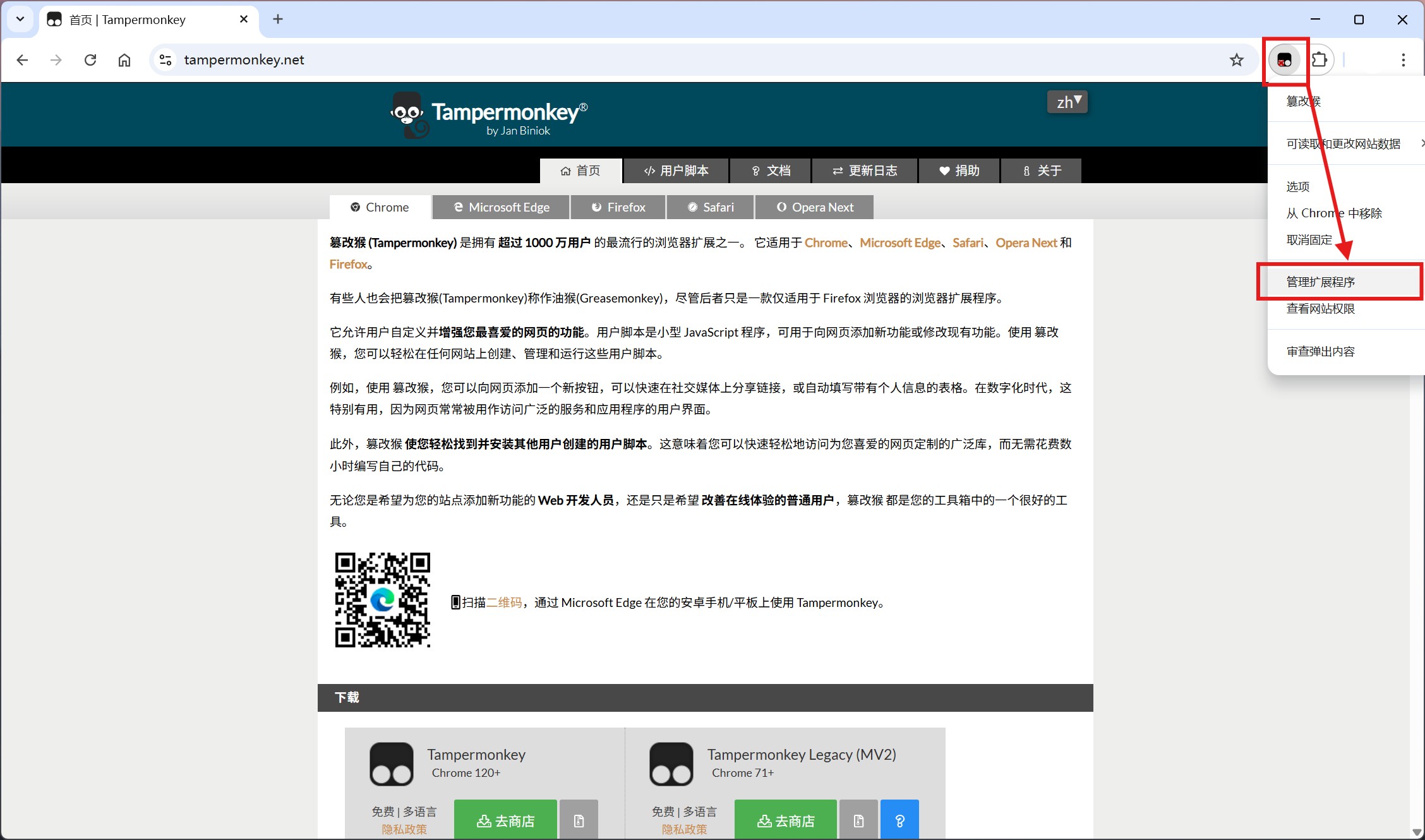Screen dimensions: 1425x840
Task: Go forward with the forward arrow
Action: point(56,60)
